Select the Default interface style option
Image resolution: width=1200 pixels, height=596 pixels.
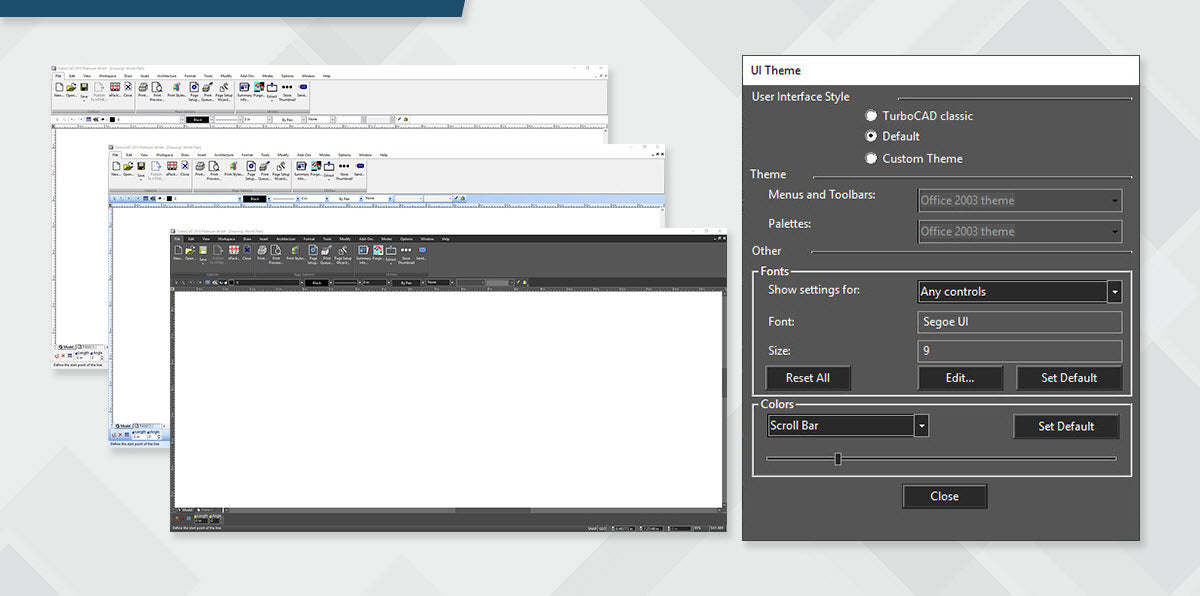tap(872, 136)
